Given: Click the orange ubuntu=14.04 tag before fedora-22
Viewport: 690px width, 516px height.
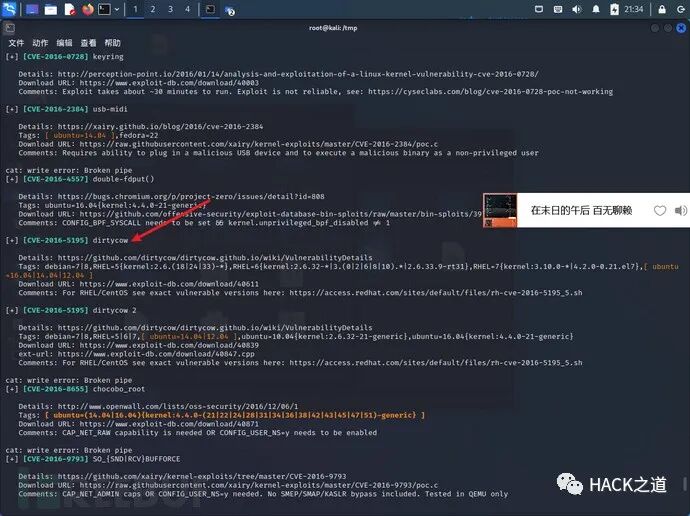Looking at the screenshot, I should click(x=80, y=135).
